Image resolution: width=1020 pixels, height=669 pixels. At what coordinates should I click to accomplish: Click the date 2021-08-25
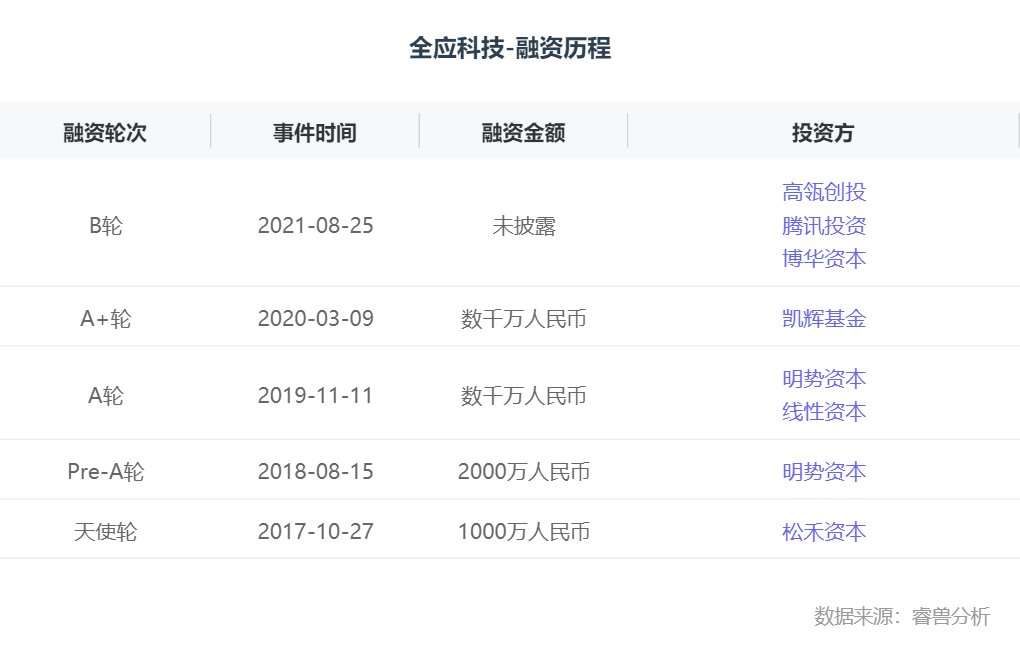pyautogui.click(x=315, y=226)
